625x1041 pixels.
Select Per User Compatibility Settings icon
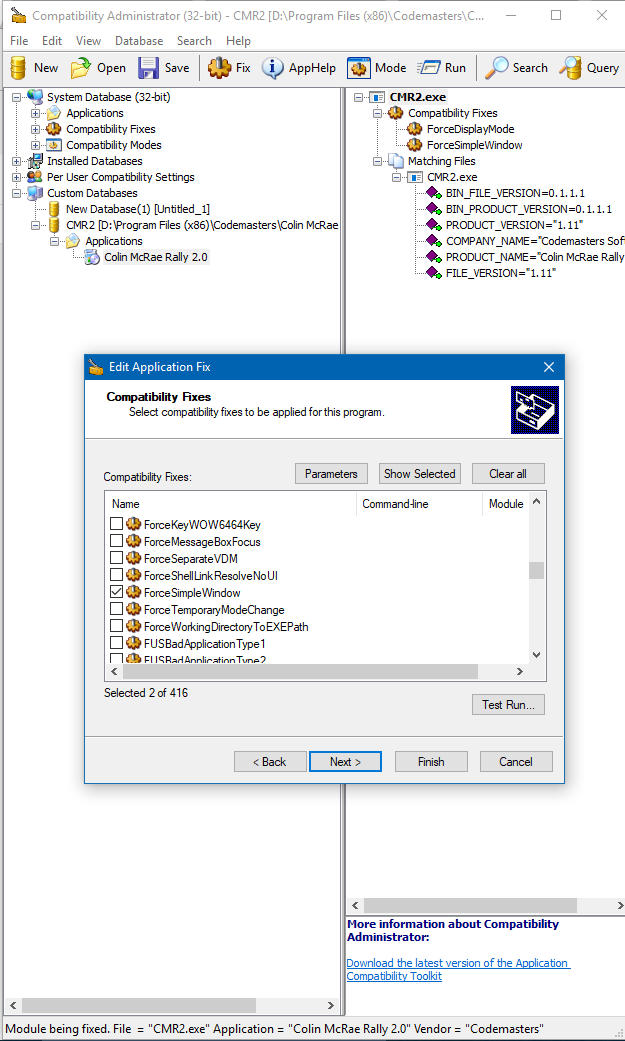coord(35,177)
